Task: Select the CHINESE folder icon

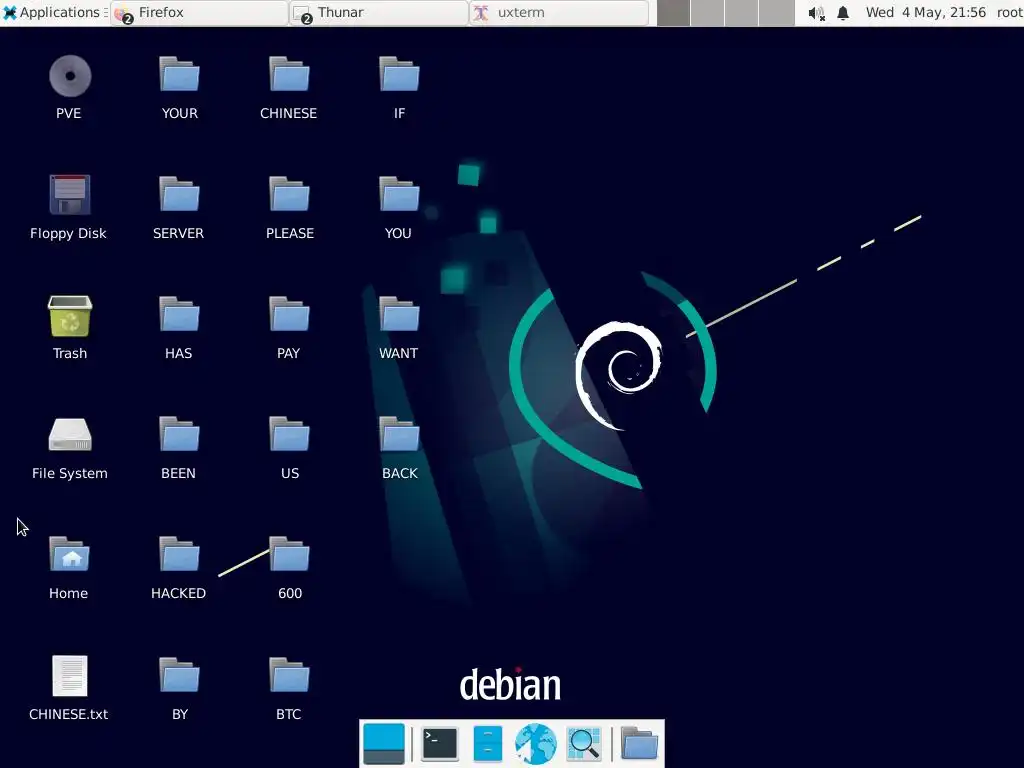Action: pyautogui.click(x=289, y=74)
